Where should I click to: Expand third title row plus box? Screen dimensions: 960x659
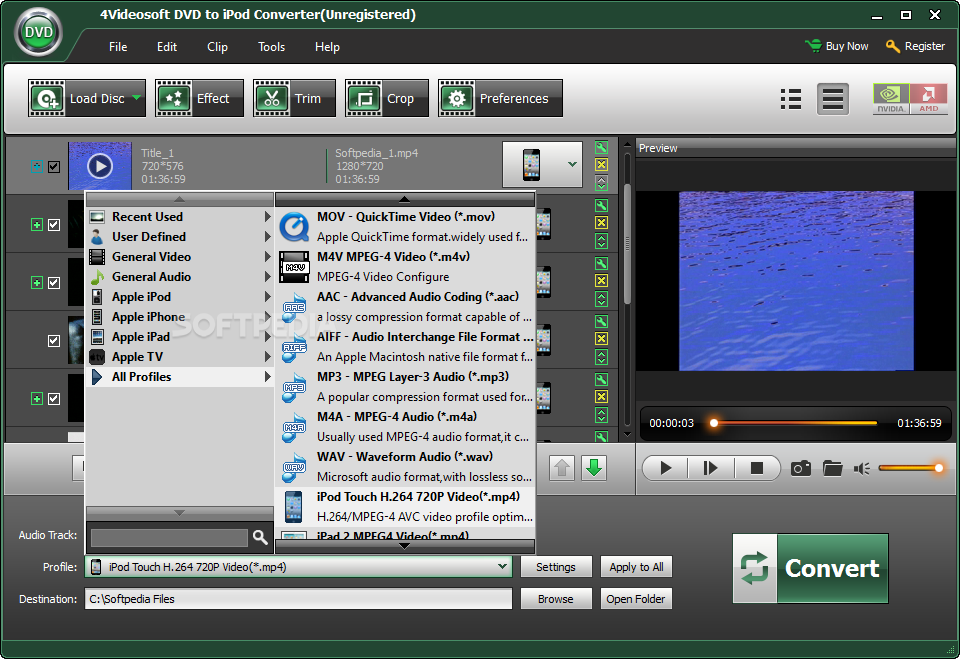pyautogui.click(x=37, y=282)
